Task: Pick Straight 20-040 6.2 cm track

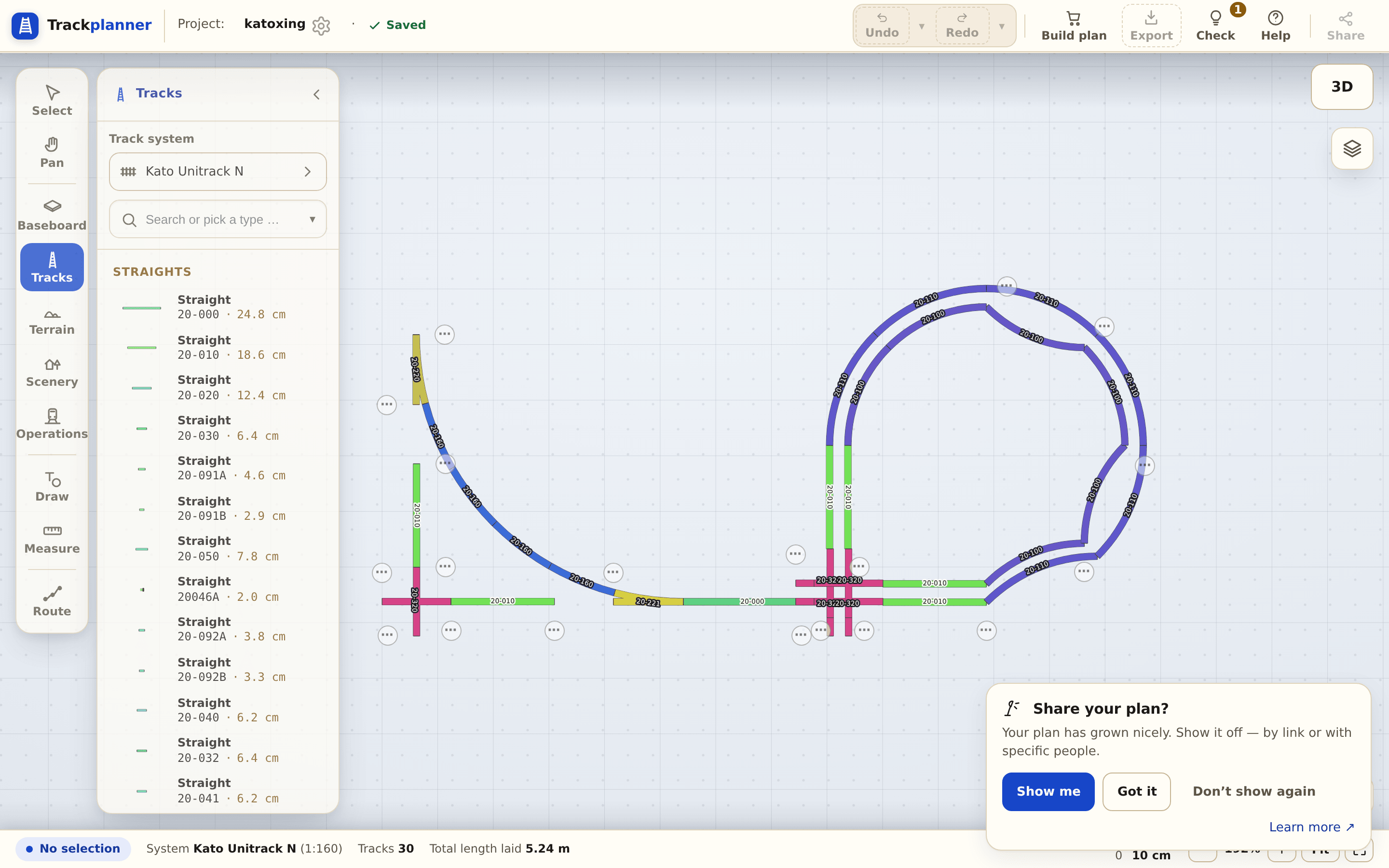Action: 218,710
